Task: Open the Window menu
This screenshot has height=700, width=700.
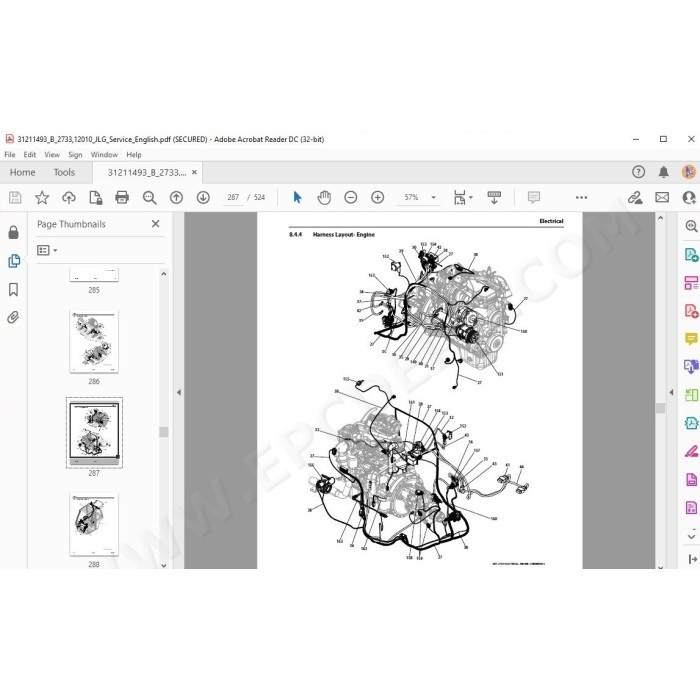Action: click(104, 154)
